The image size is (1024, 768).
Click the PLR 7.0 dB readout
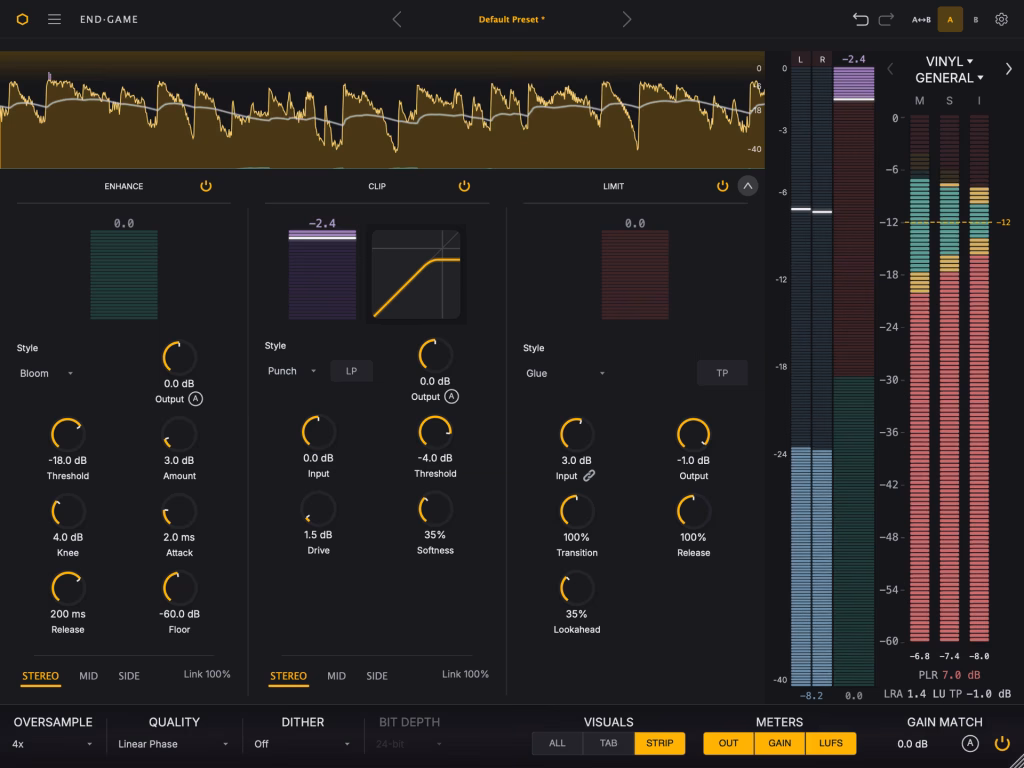point(949,675)
